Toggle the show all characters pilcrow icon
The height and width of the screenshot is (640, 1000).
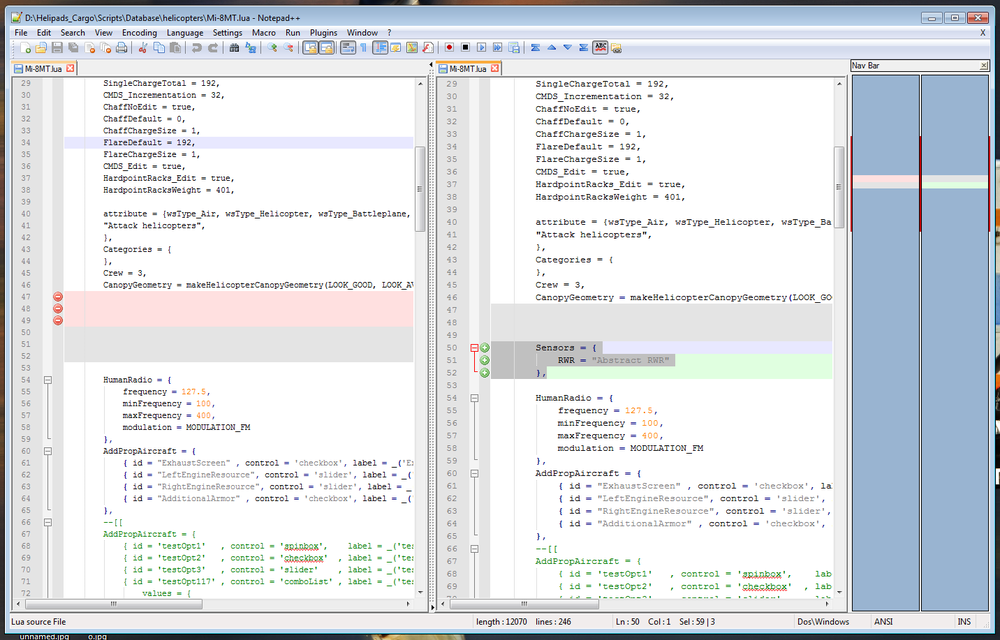coord(362,47)
